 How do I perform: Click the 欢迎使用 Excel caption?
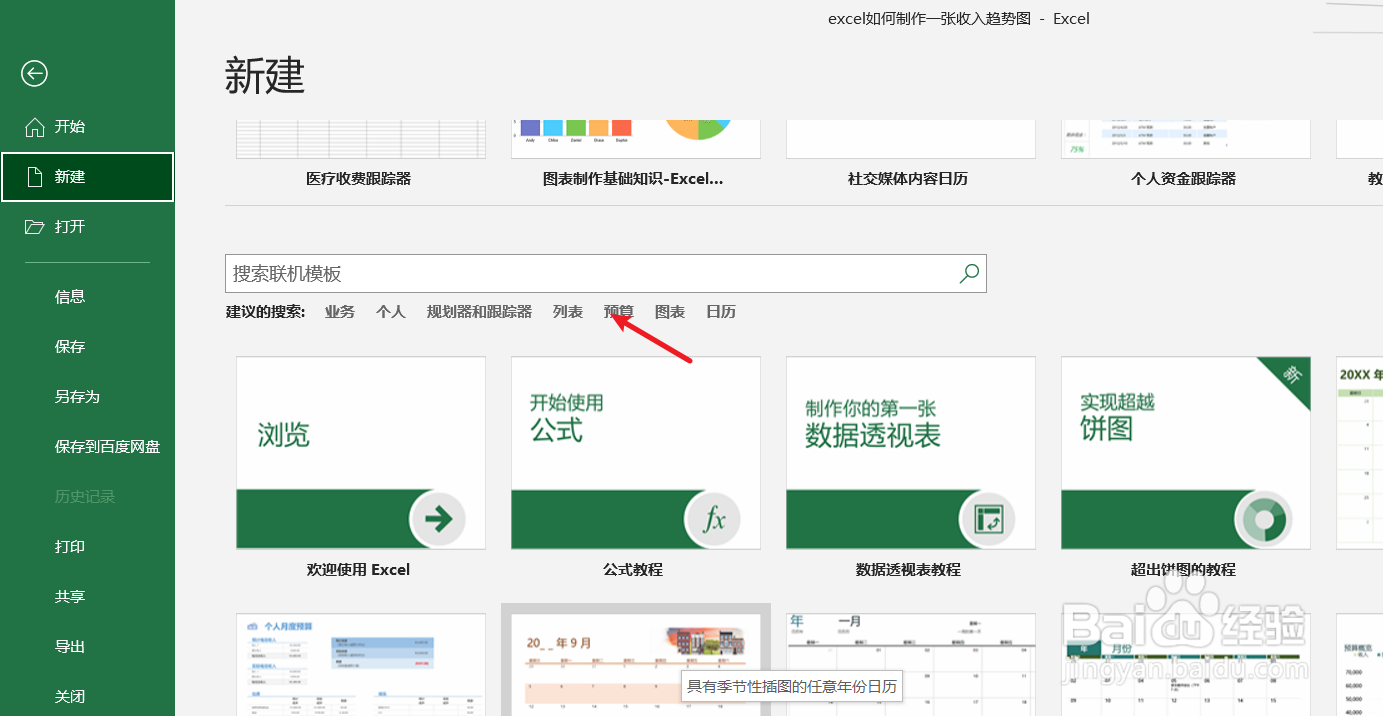(x=359, y=570)
